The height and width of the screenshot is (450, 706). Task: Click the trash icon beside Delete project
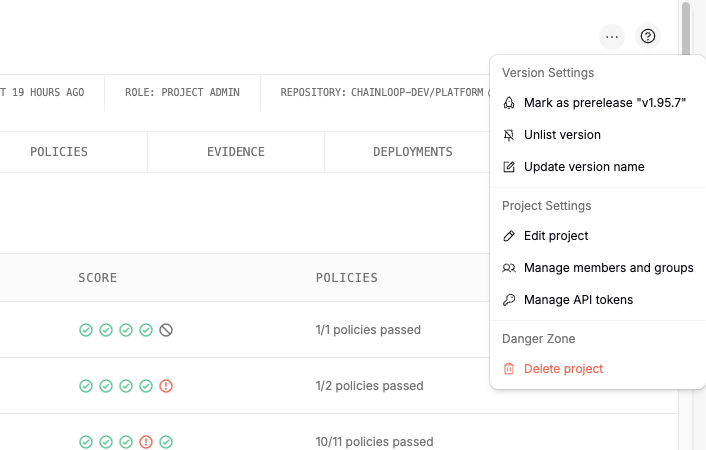tap(509, 368)
